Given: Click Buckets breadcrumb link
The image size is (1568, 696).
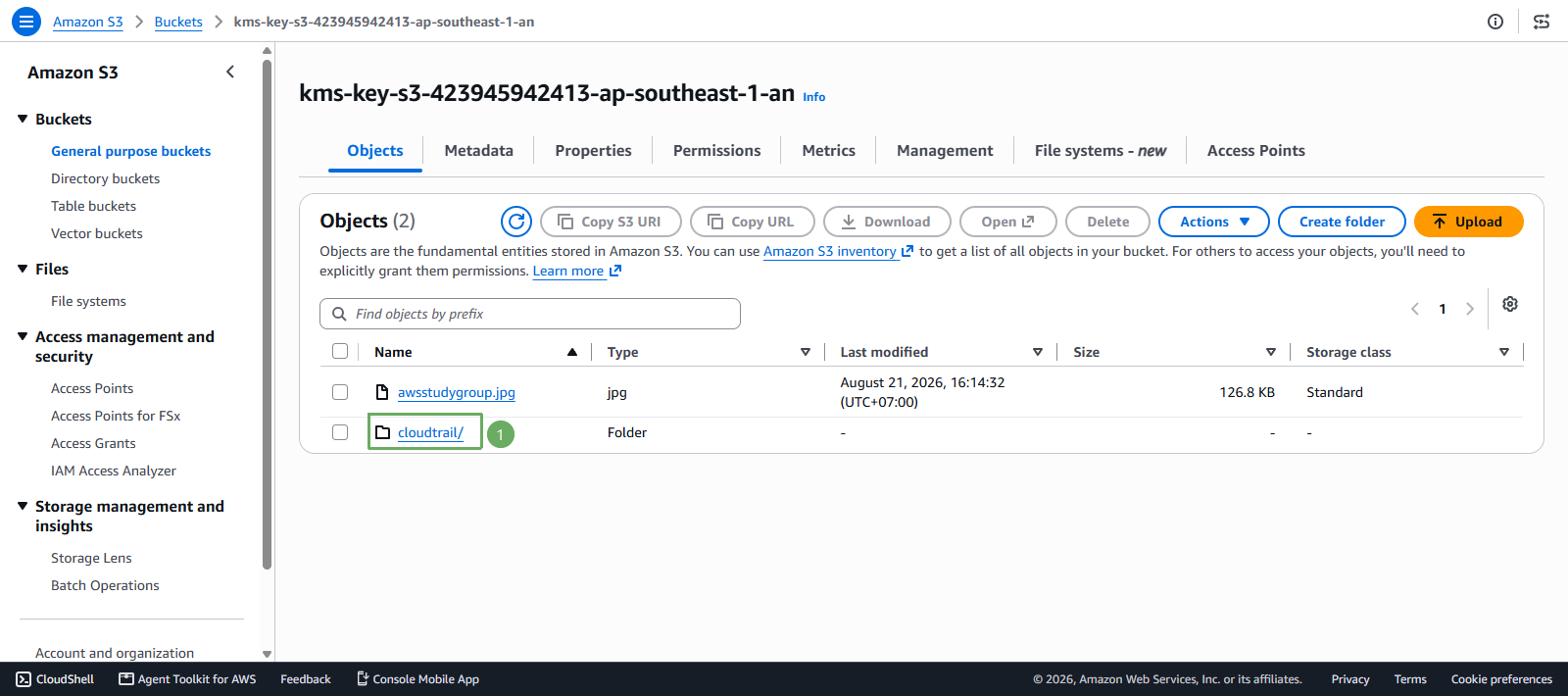Looking at the screenshot, I should pos(178,22).
